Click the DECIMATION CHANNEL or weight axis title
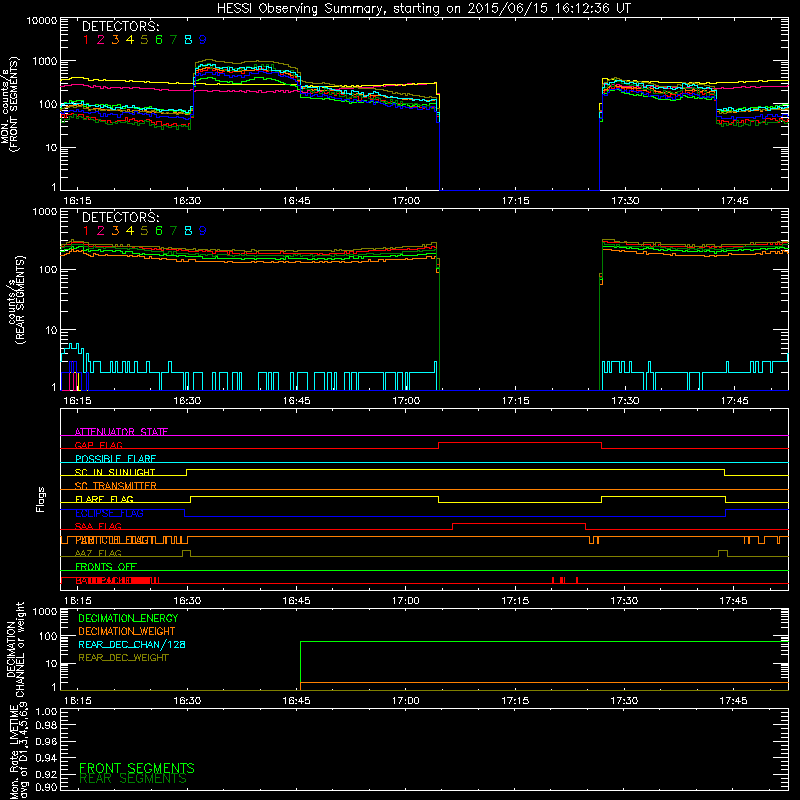The height and width of the screenshot is (800, 800). 15,648
